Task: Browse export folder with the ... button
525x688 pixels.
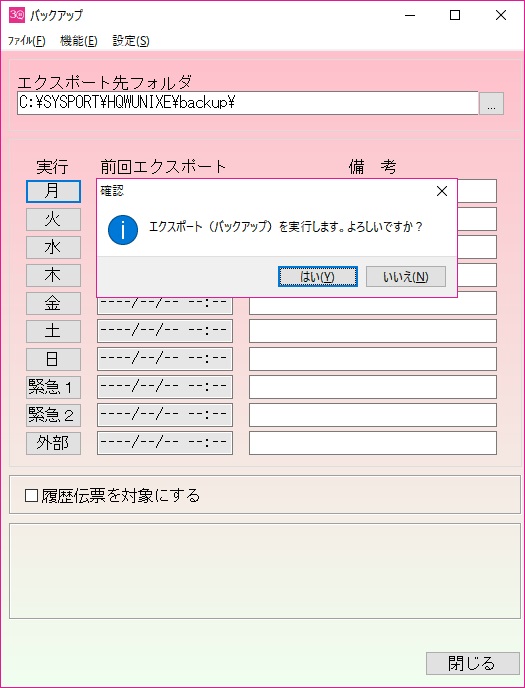Action: click(491, 104)
